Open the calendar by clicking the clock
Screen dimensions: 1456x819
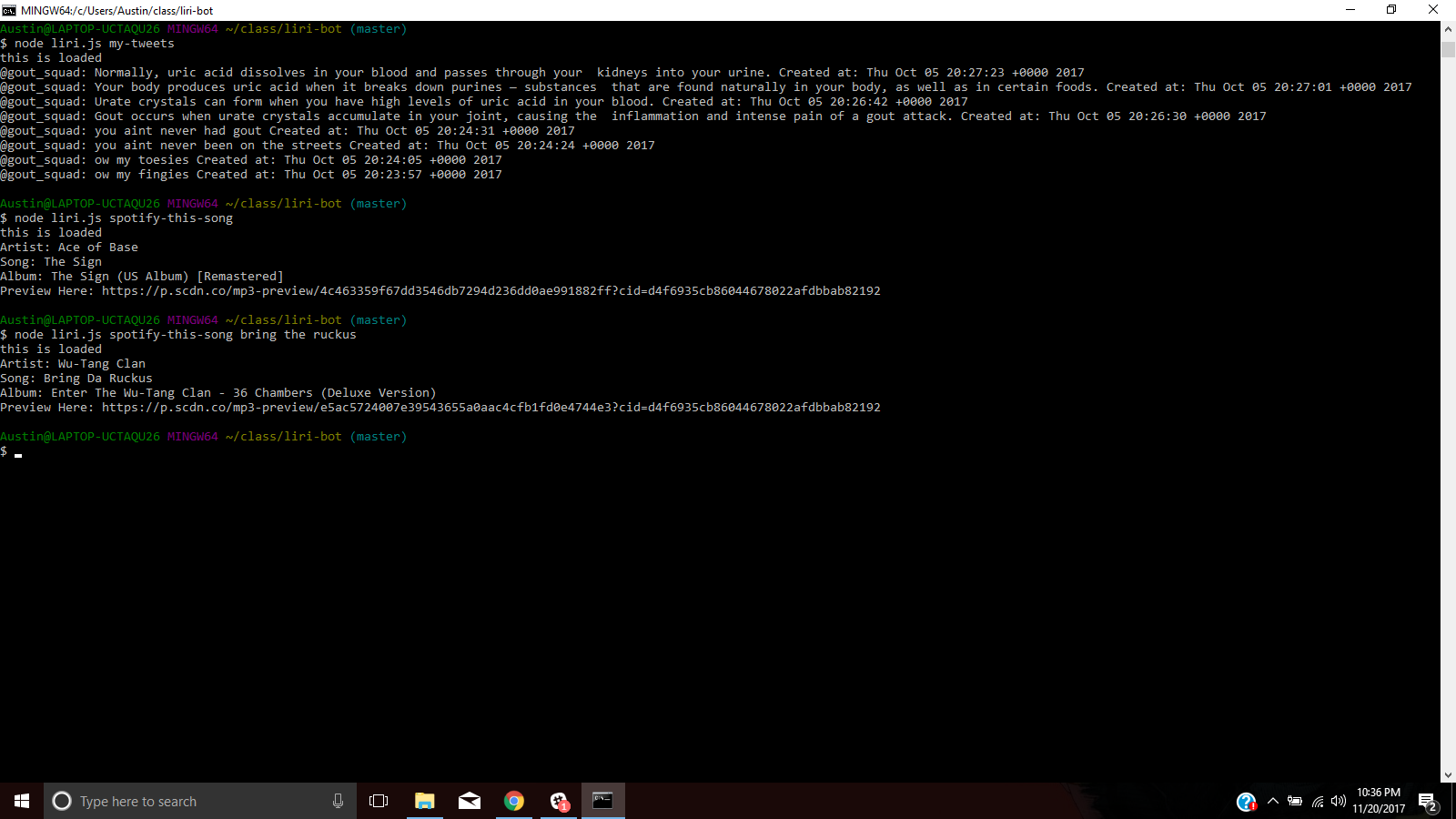(1377, 801)
